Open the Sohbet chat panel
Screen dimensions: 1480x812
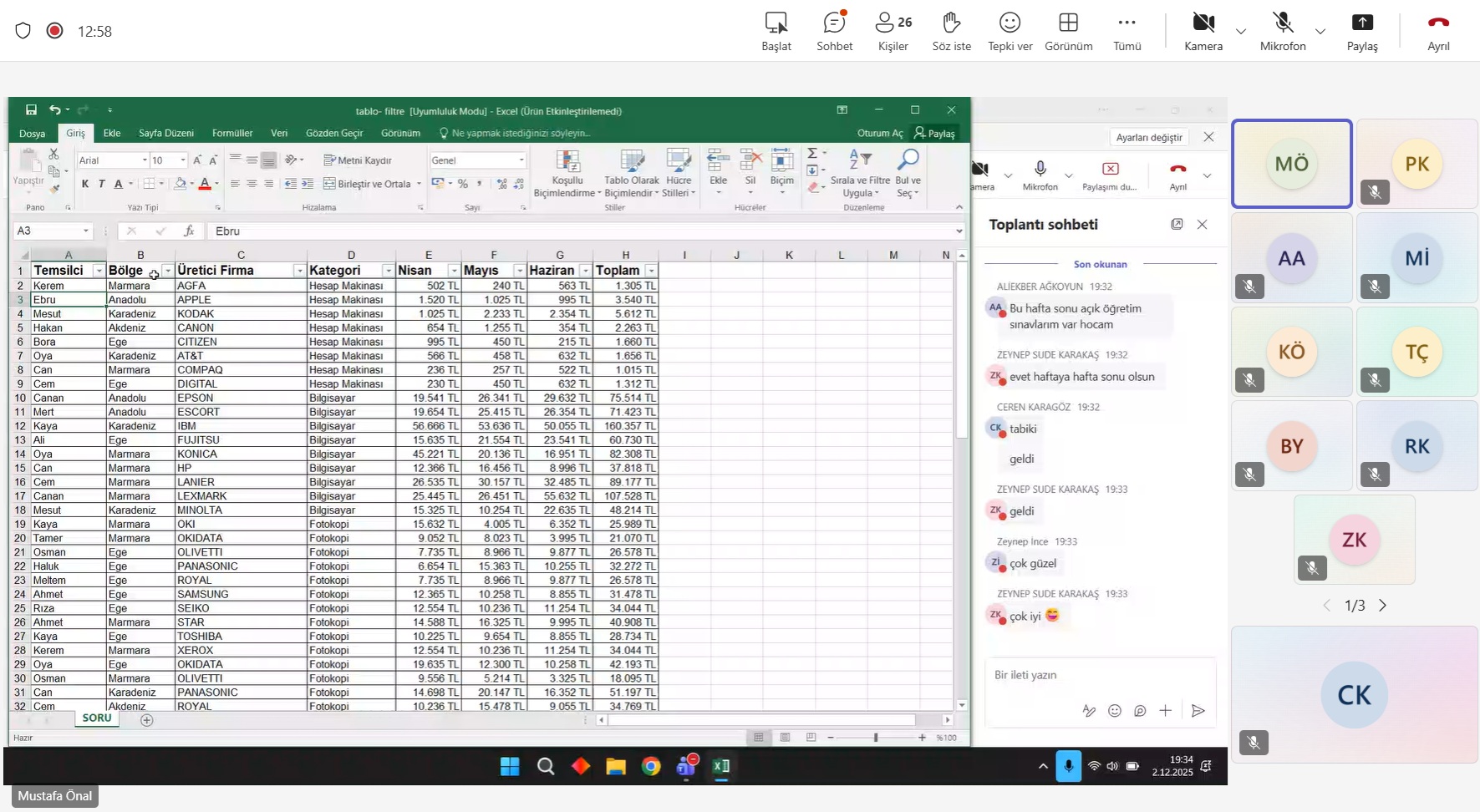834,31
